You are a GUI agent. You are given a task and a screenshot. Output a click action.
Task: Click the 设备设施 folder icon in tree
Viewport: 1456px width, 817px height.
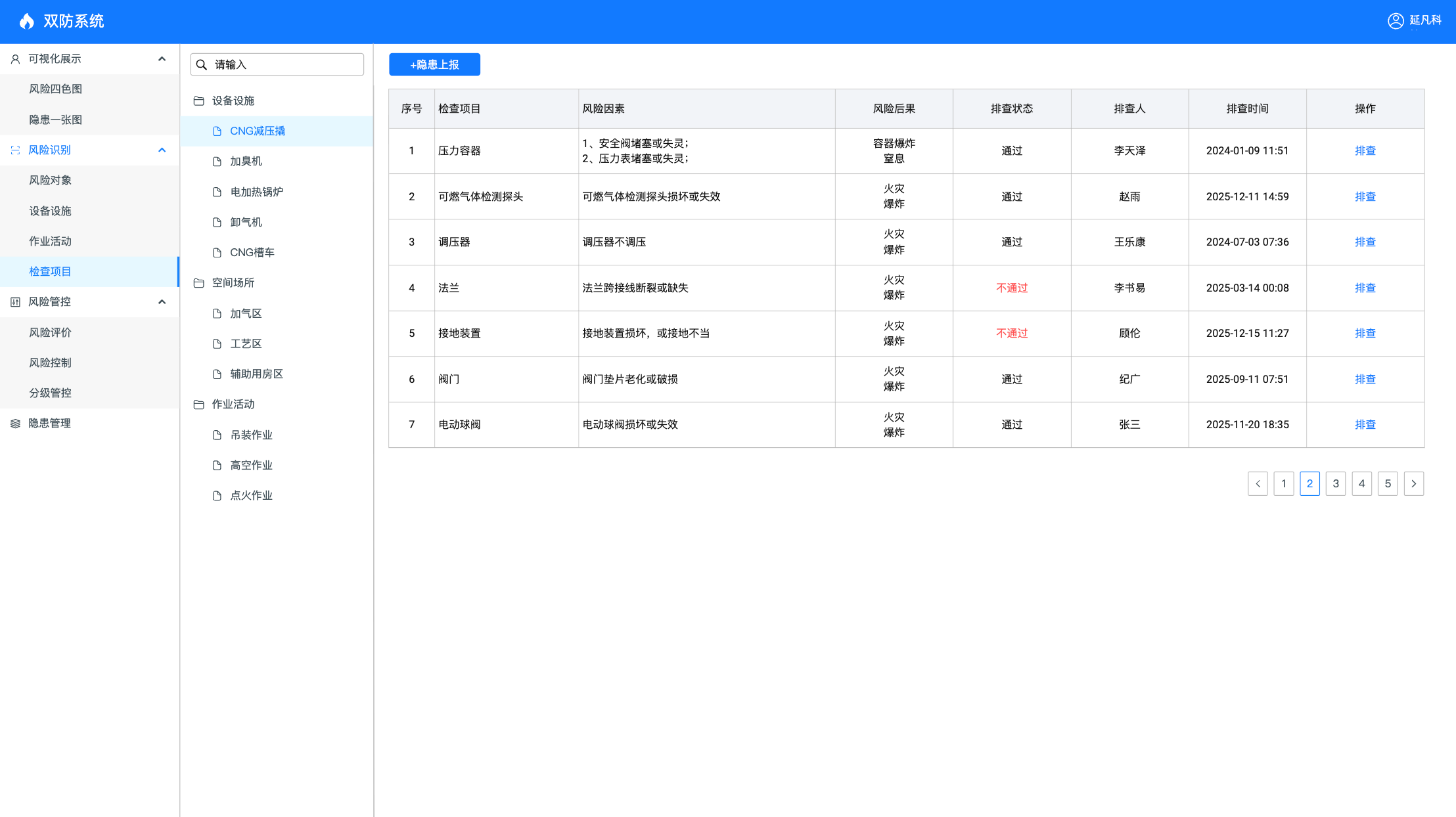click(x=198, y=100)
